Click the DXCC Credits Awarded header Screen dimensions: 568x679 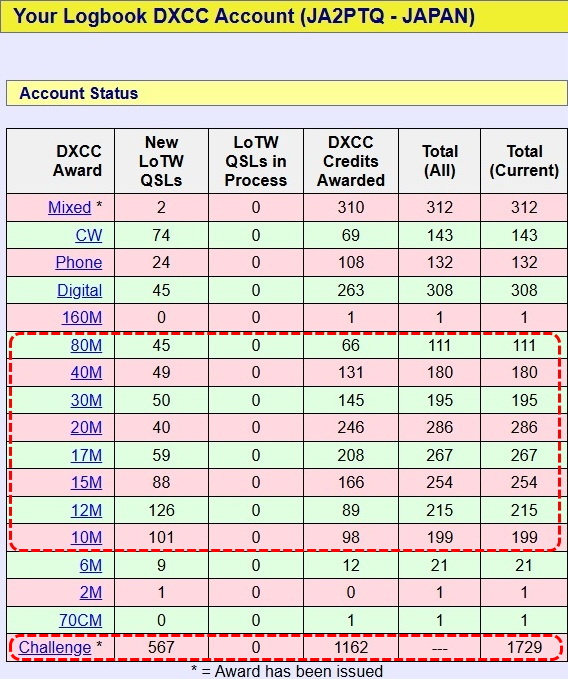click(351, 161)
